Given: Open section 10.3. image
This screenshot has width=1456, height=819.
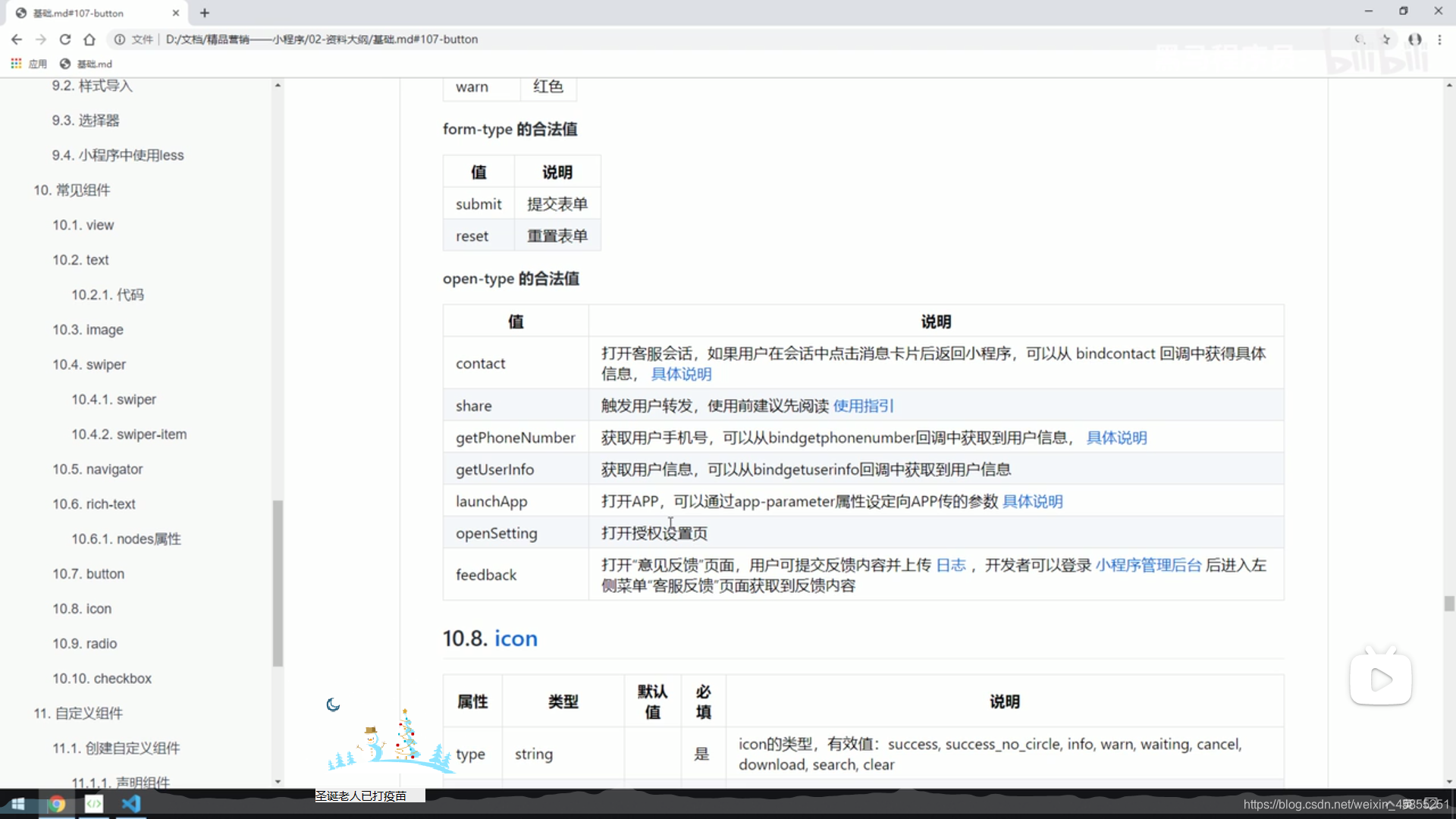Looking at the screenshot, I should coord(88,330).
